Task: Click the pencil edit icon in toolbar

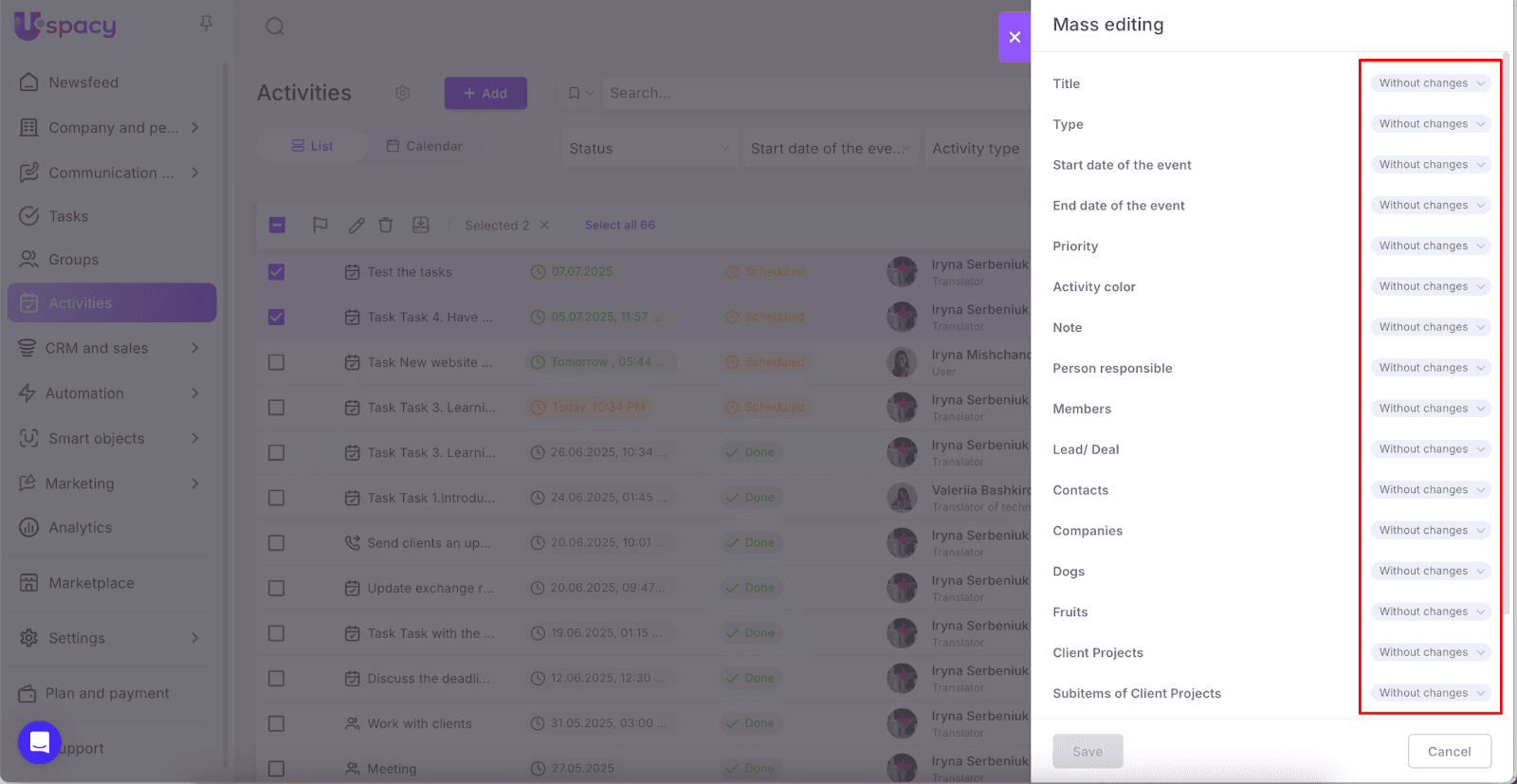Action: point(356,225)
